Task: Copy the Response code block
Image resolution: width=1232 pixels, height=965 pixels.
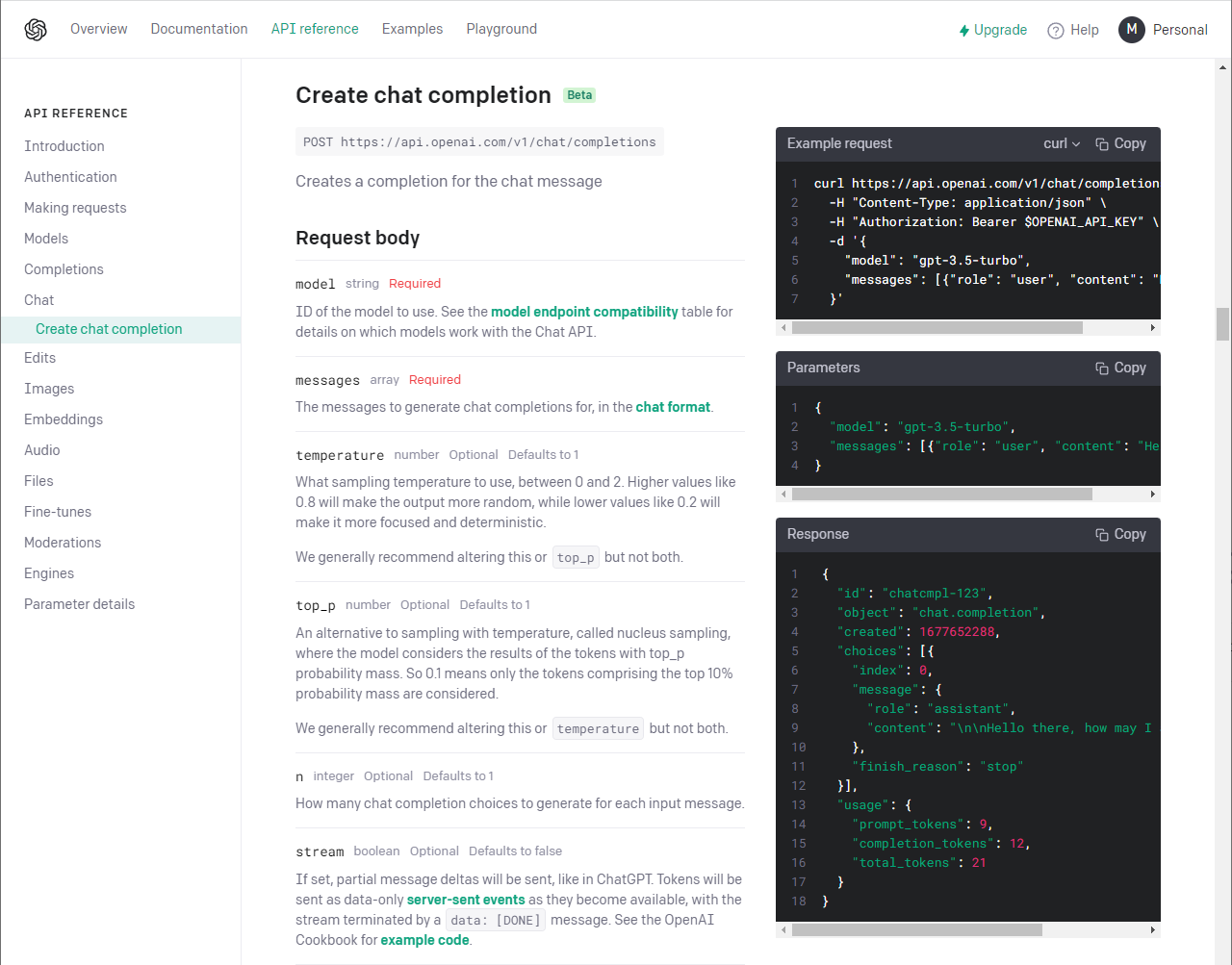Action: tap(1120, 534)
